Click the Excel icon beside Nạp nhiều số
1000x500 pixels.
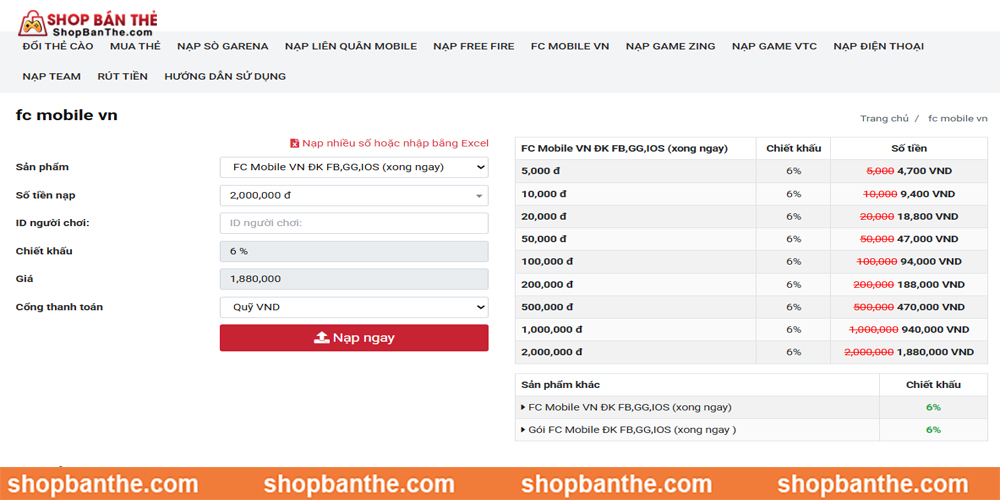click(294, 143)
